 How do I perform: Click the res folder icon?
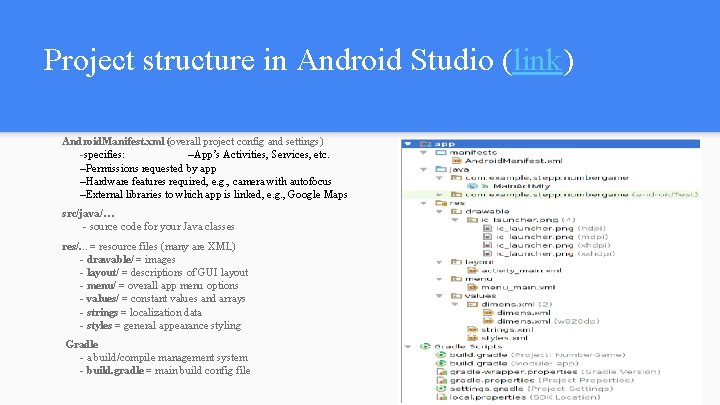coord(441,203)
